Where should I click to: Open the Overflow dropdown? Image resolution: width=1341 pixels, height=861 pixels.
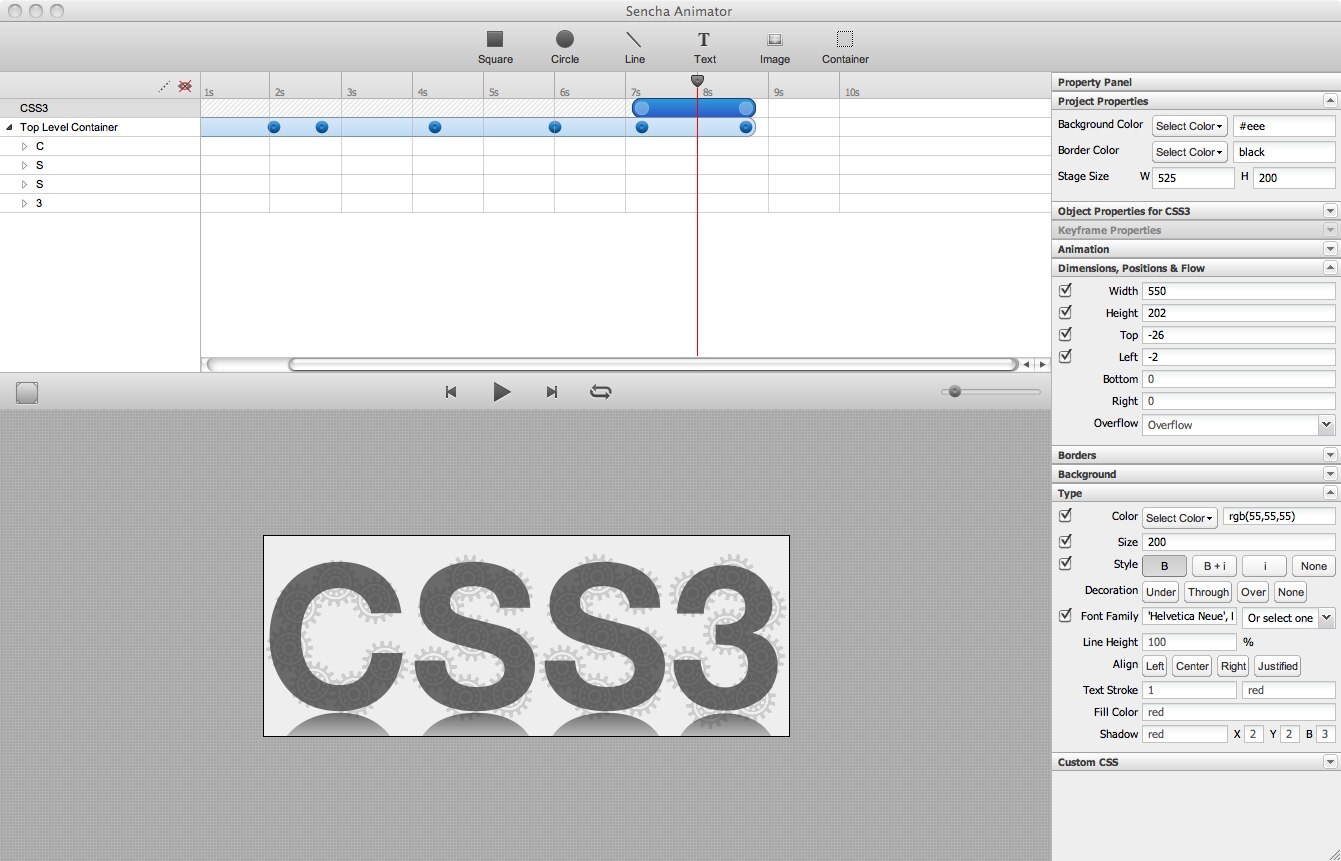[1325, 424]
